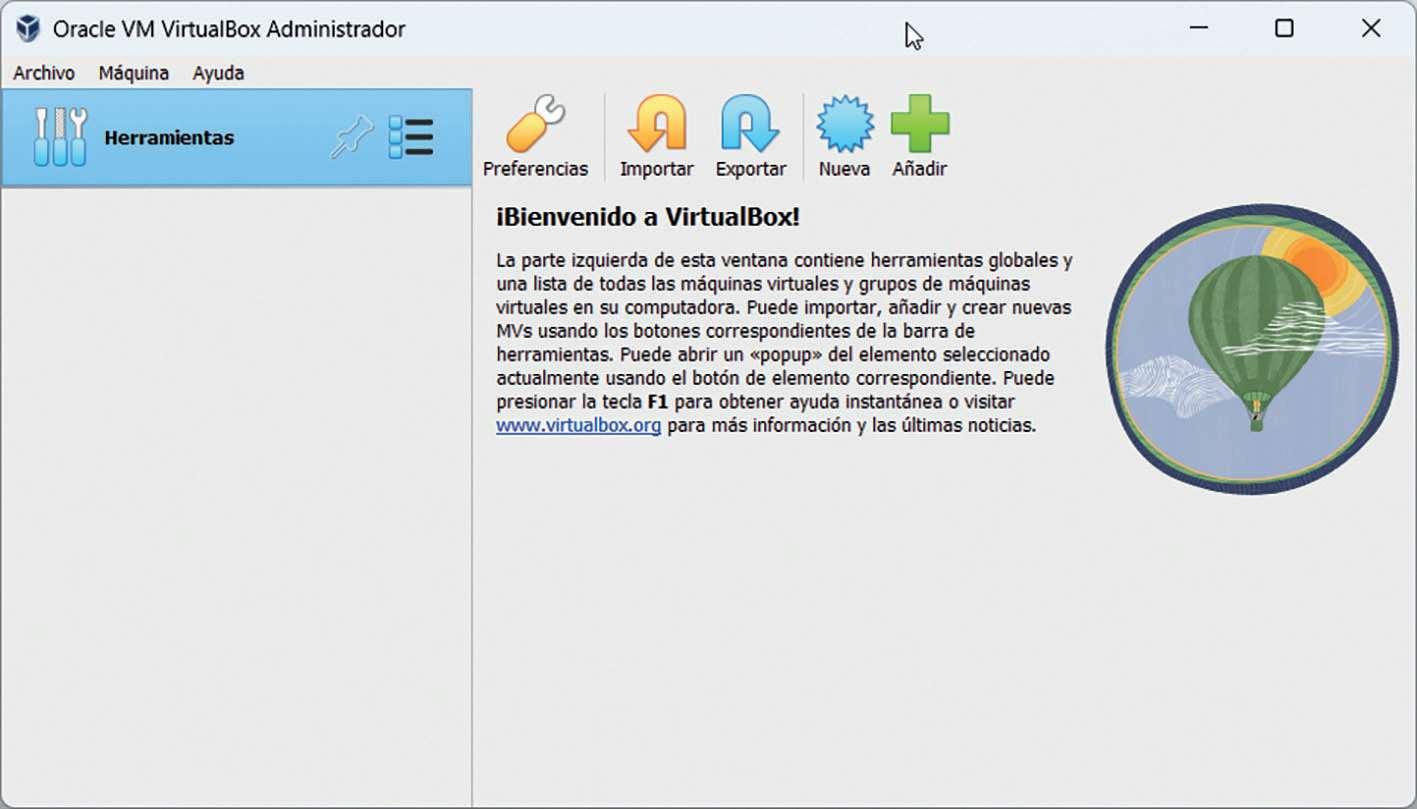Viewport: 1417px width, 809px height.
Task: Click the ¡Bienvenido a VirtualBox! heading
Action: tap(648, 217)
